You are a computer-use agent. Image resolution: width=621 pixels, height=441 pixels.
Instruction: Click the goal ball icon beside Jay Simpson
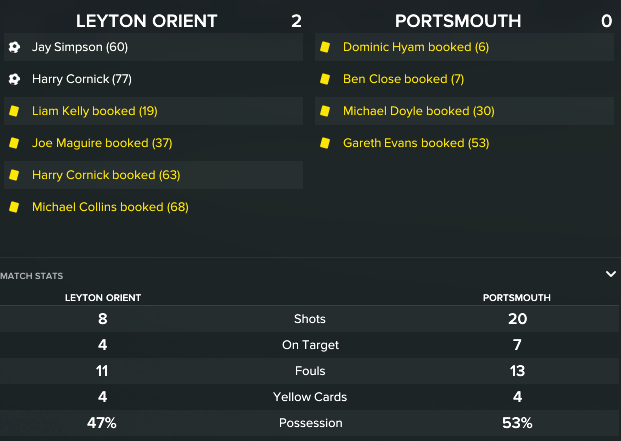14,47
